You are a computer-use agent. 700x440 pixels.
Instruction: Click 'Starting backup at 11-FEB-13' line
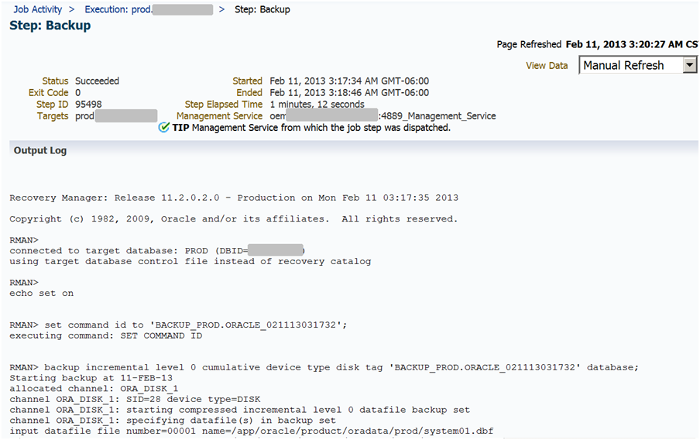pos(91,378)
